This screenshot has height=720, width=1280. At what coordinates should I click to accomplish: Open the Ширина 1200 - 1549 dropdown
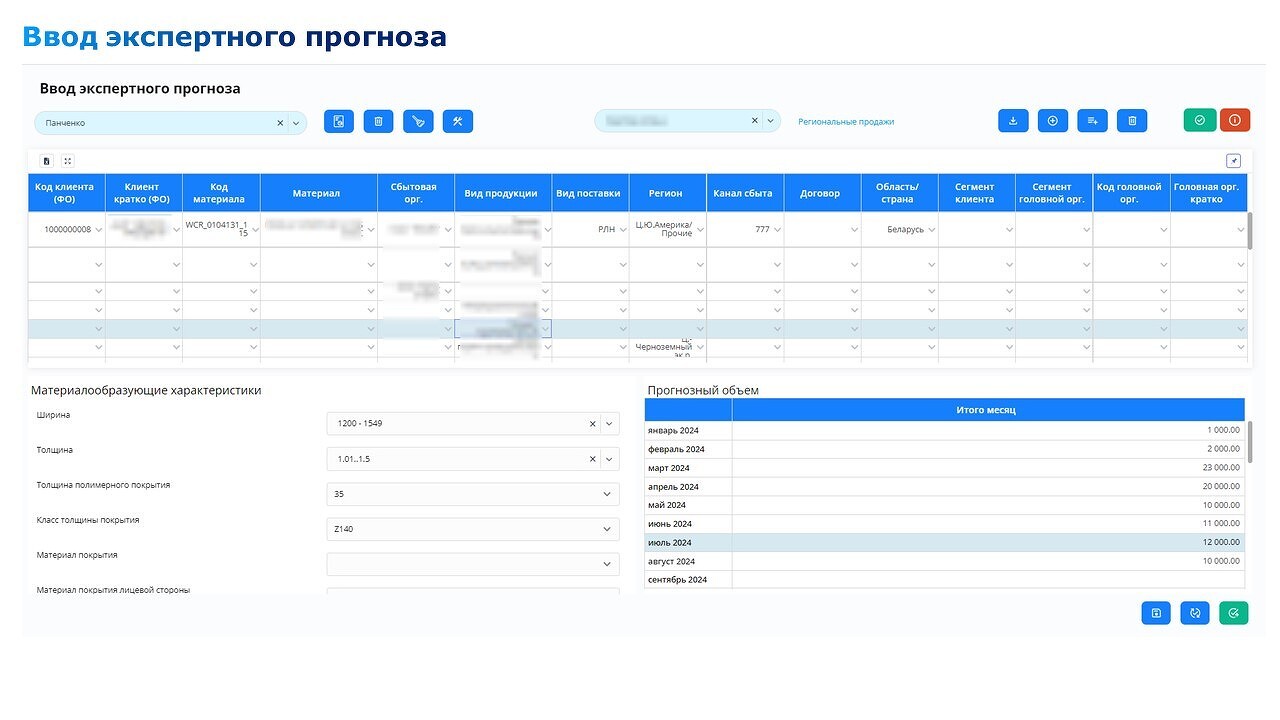[609, 424]
